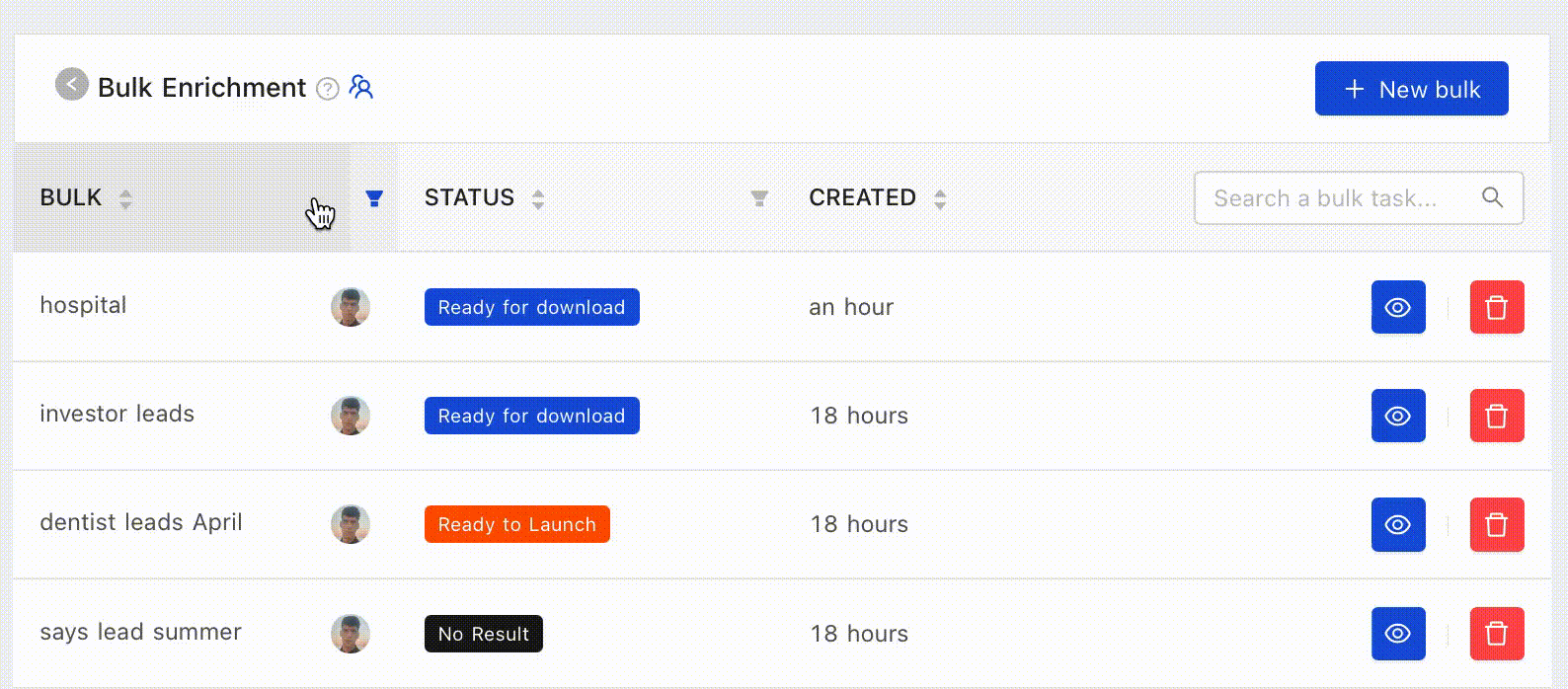Click dentist leads April '18 hours' time

click(x=859, y=524)
